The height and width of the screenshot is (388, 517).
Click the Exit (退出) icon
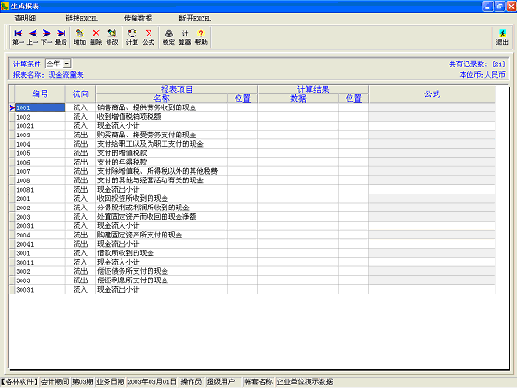coord(502,37)
